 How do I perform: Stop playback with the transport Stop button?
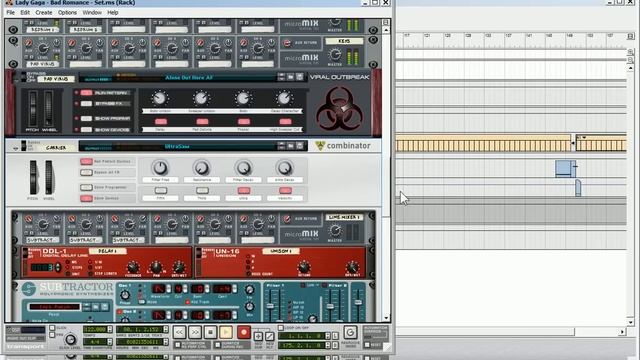pos(210,332)
